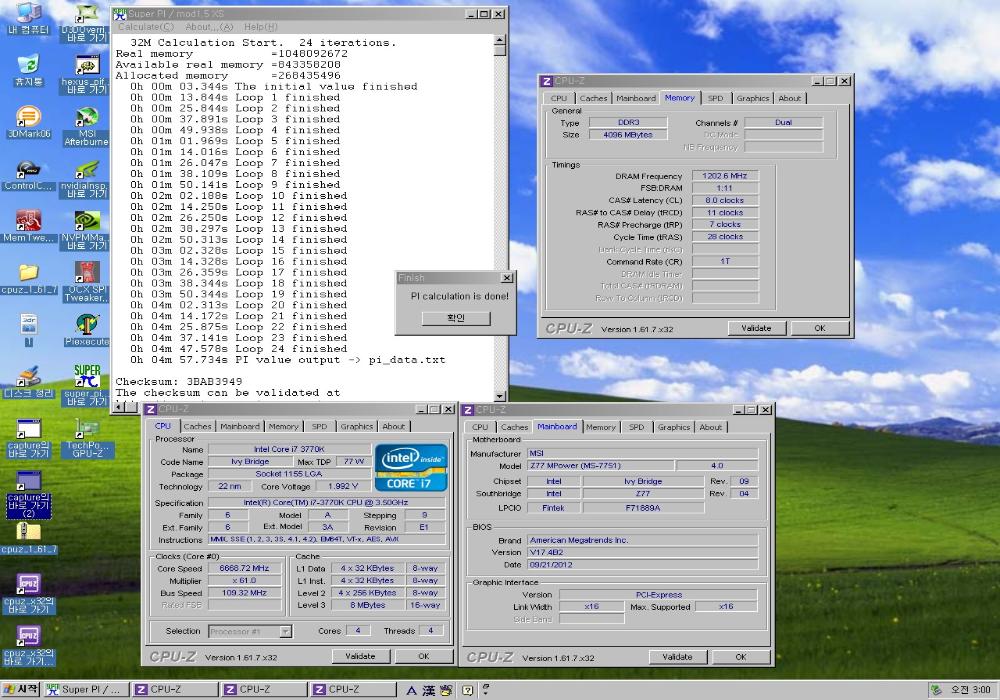Open the D3DOverri... shortcut icon
Image resolution: width=1000 pixels, height=700 pixels.
tap(85, 23)
